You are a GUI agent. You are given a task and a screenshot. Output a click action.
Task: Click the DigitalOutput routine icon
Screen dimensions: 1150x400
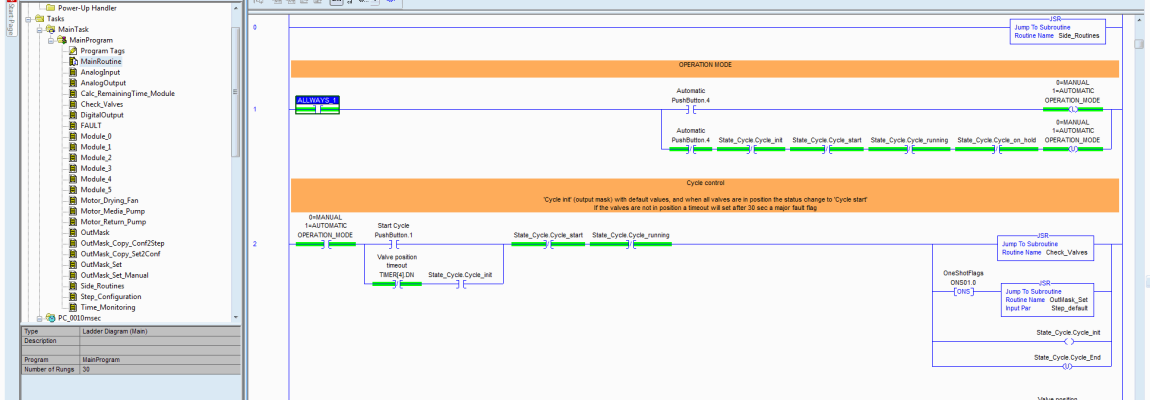73,114
